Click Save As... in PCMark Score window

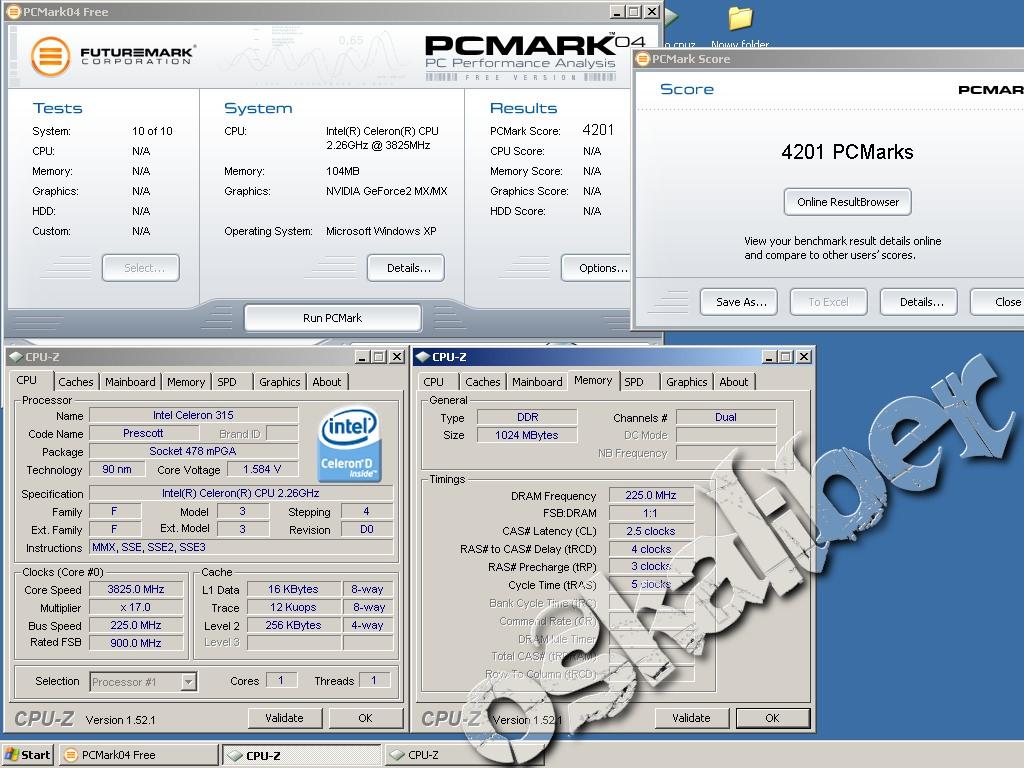pyautogui.click(x=739, y=302)
